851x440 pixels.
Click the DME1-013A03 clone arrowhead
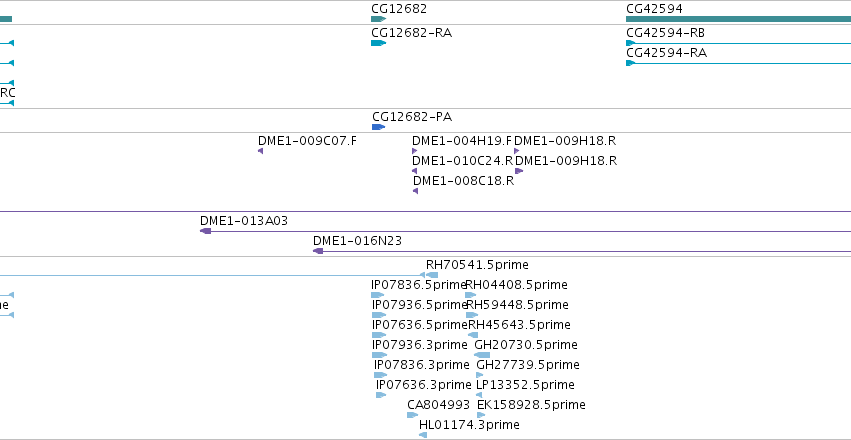point(205,231)
